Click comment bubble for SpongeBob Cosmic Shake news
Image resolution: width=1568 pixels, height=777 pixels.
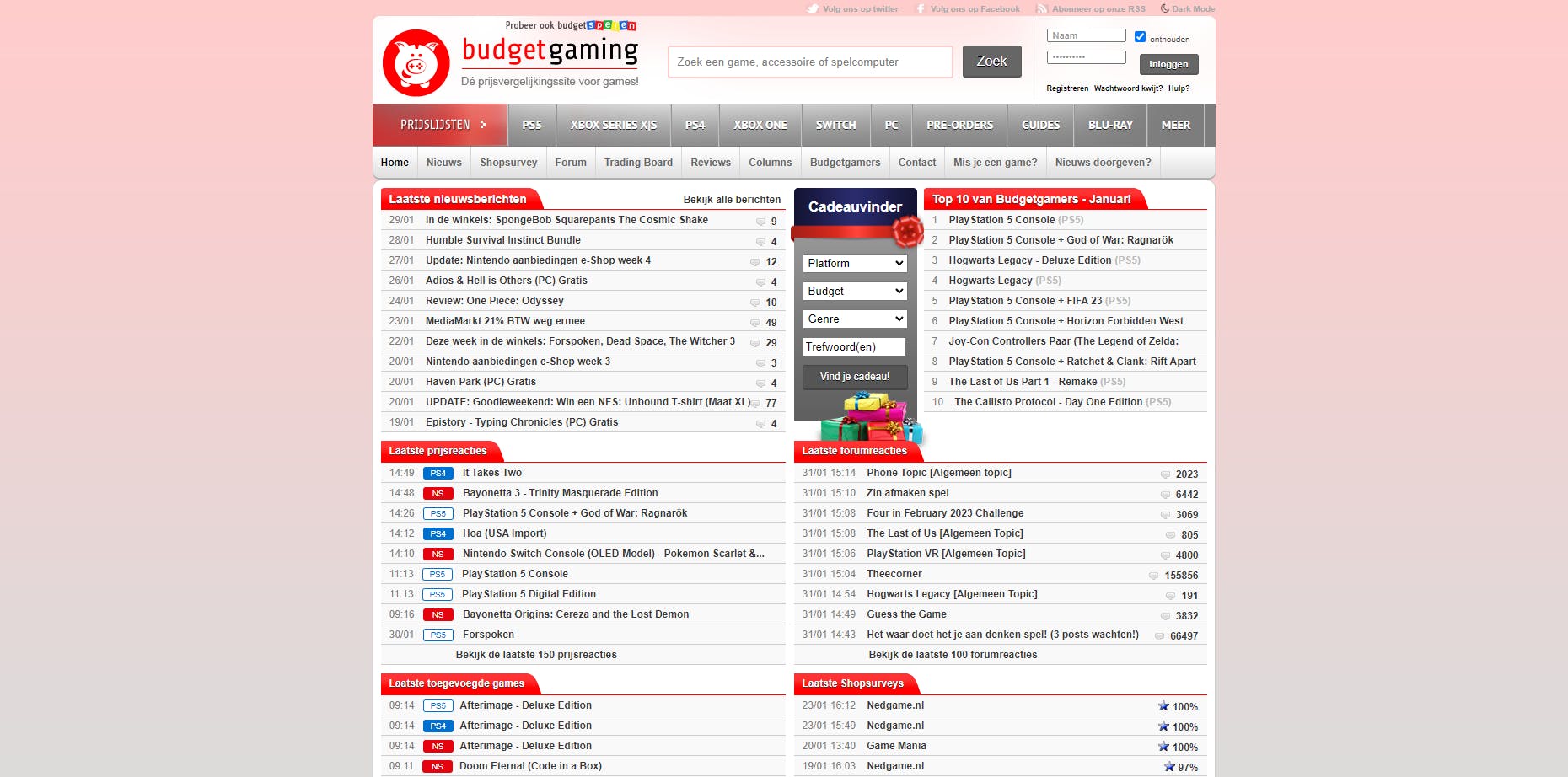[760, 222]
